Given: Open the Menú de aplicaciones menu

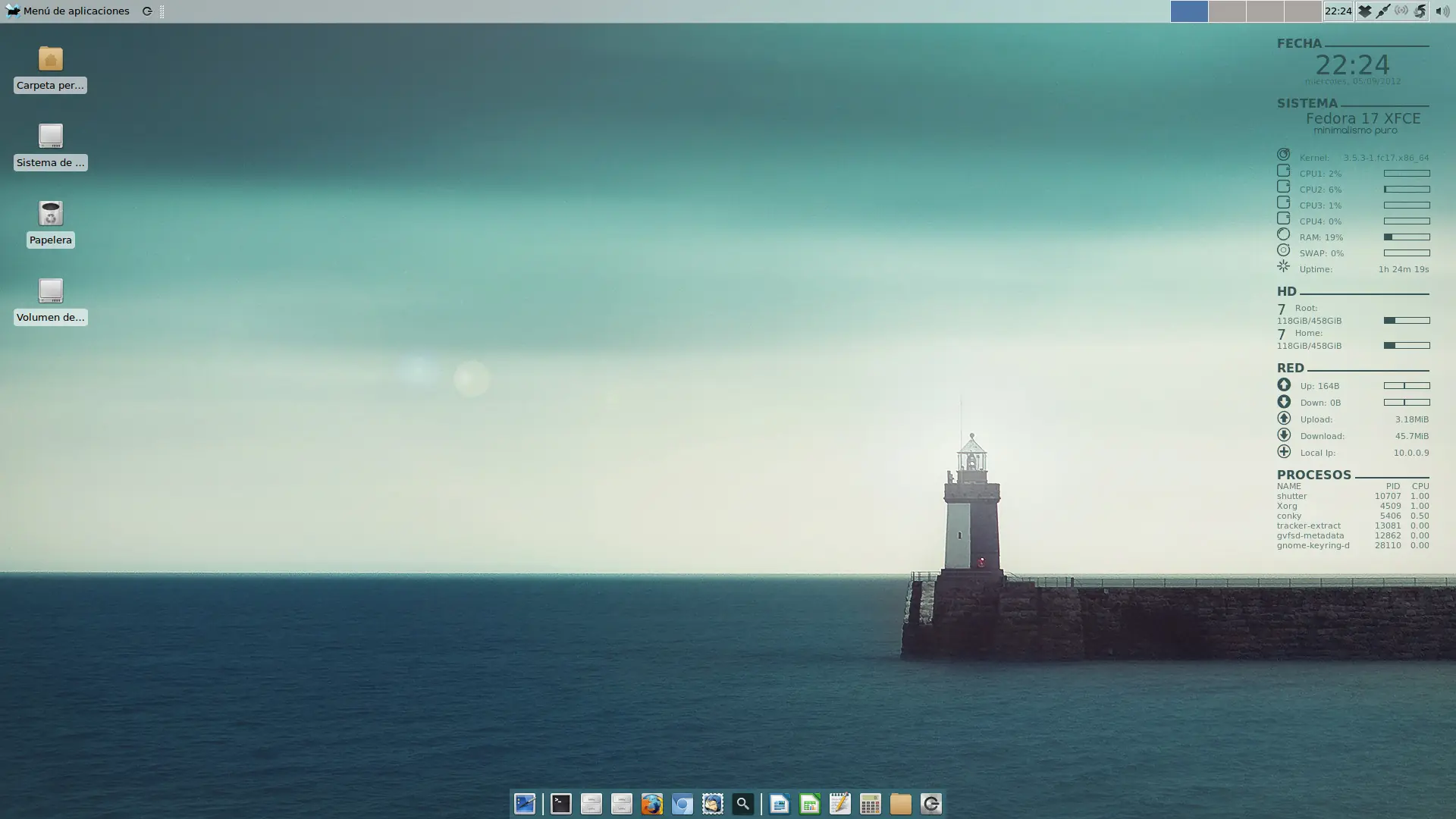Looking at the screenshot, I should click(x=68, y=11).
